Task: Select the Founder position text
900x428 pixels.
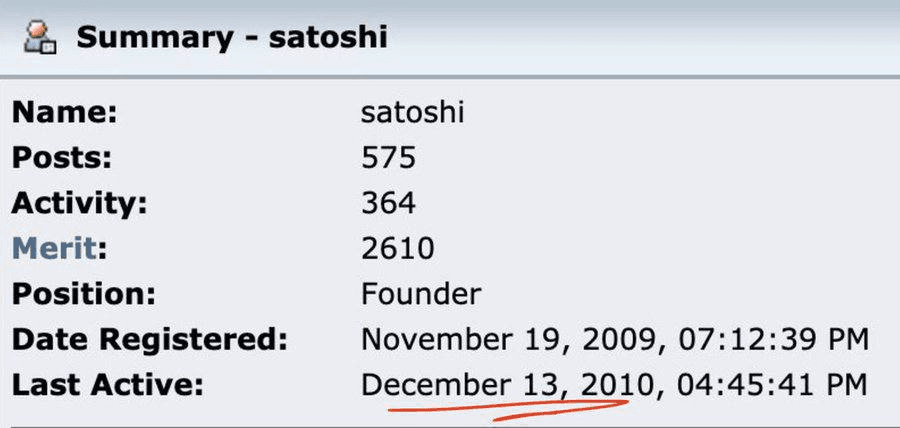Action: point(421,295)
